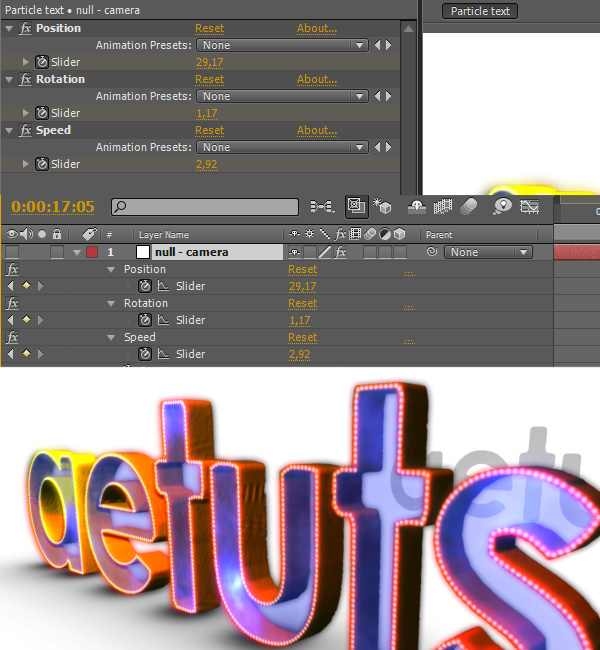Image resolution: width=600 pixels, height=650 pixels.
Task: Open Rotation Animation Presets dropdown
Action: pyautogui.click(x=282, y=96)
